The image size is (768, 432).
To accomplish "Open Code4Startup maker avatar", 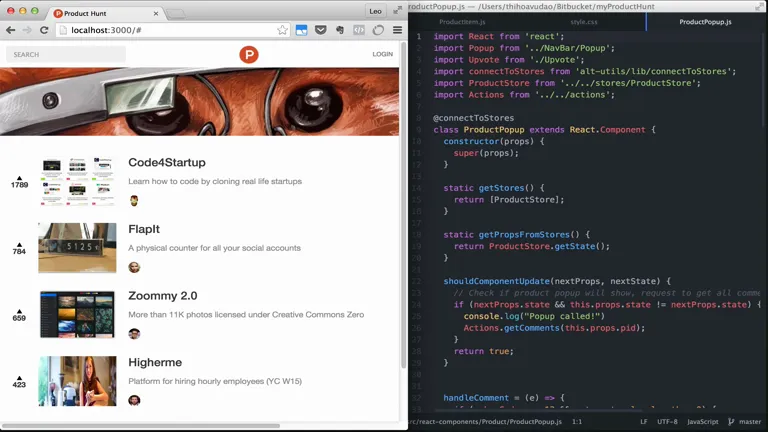I will click(134, 200).
